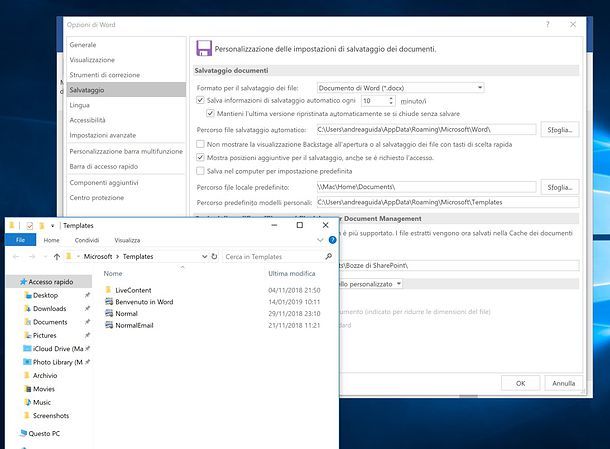Screen dimensions: 610x449
Task: Click Sfoglia next to autosave path
Action: tap(559, 130)
